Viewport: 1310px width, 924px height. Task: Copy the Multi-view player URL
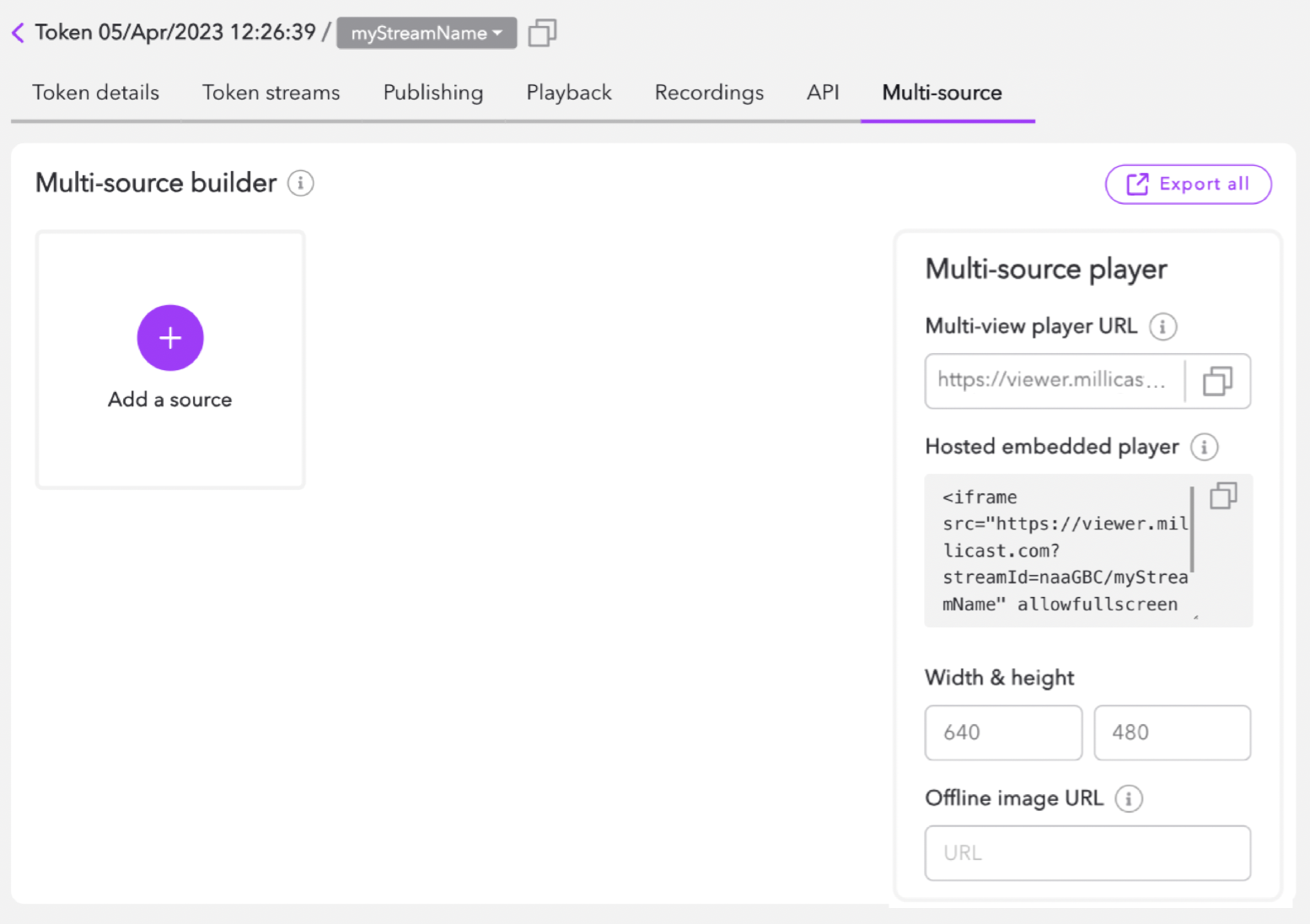(1216, 381)
